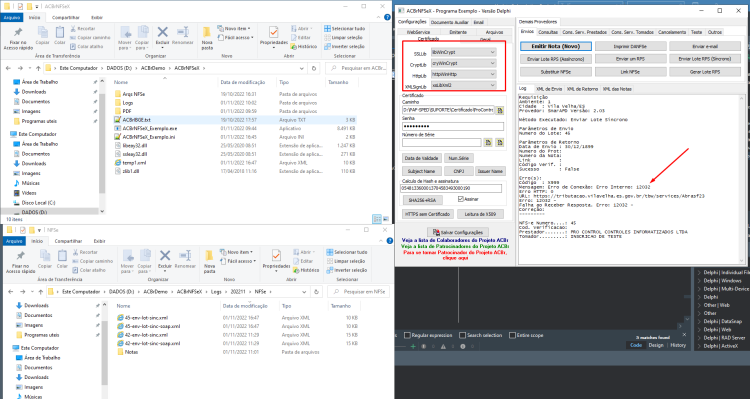Toggle the Assinar checkbox
Viewport: 750px width, 399px height.
point(461,199)
